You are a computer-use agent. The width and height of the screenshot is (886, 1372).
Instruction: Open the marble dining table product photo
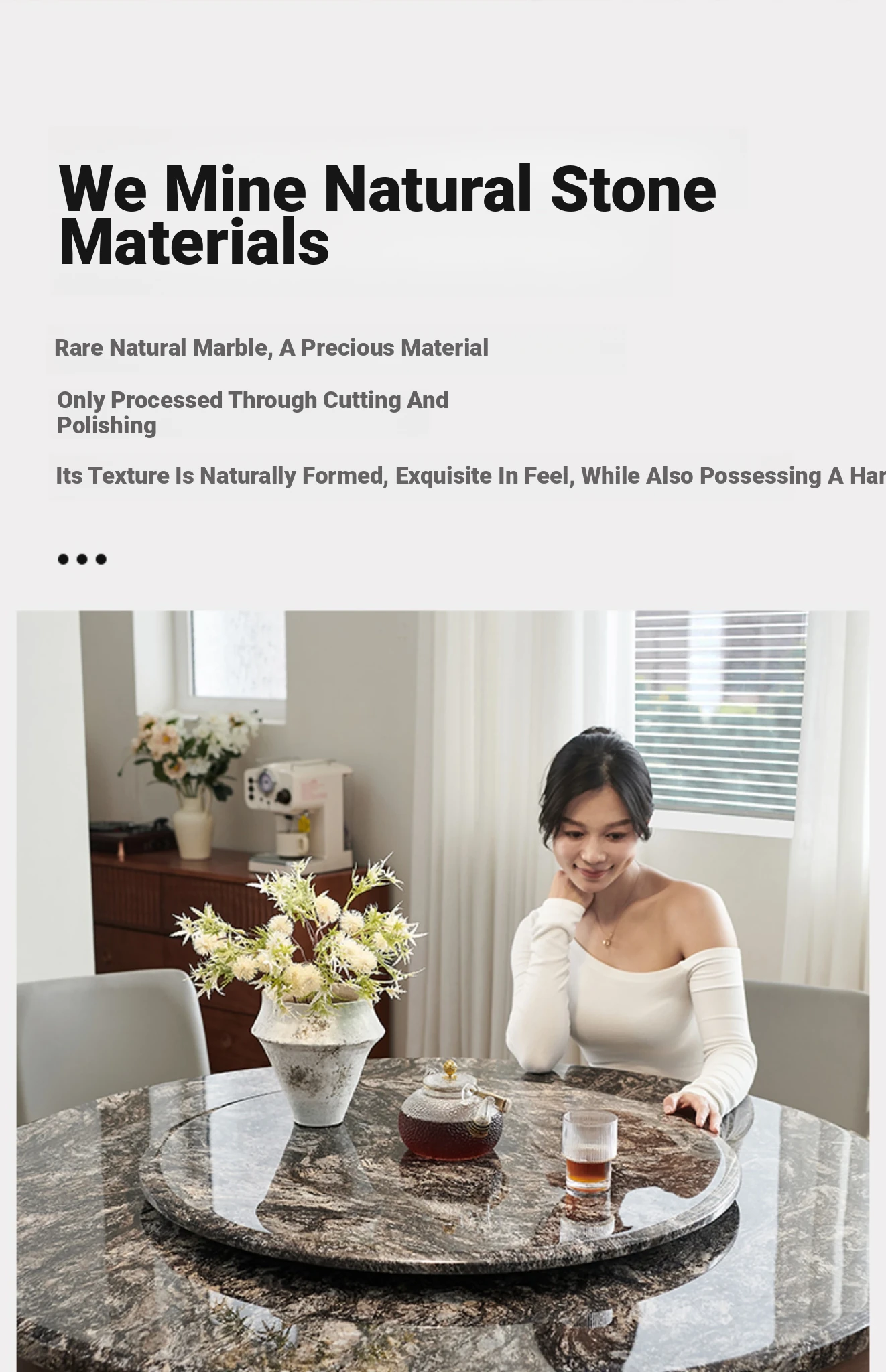443,991
